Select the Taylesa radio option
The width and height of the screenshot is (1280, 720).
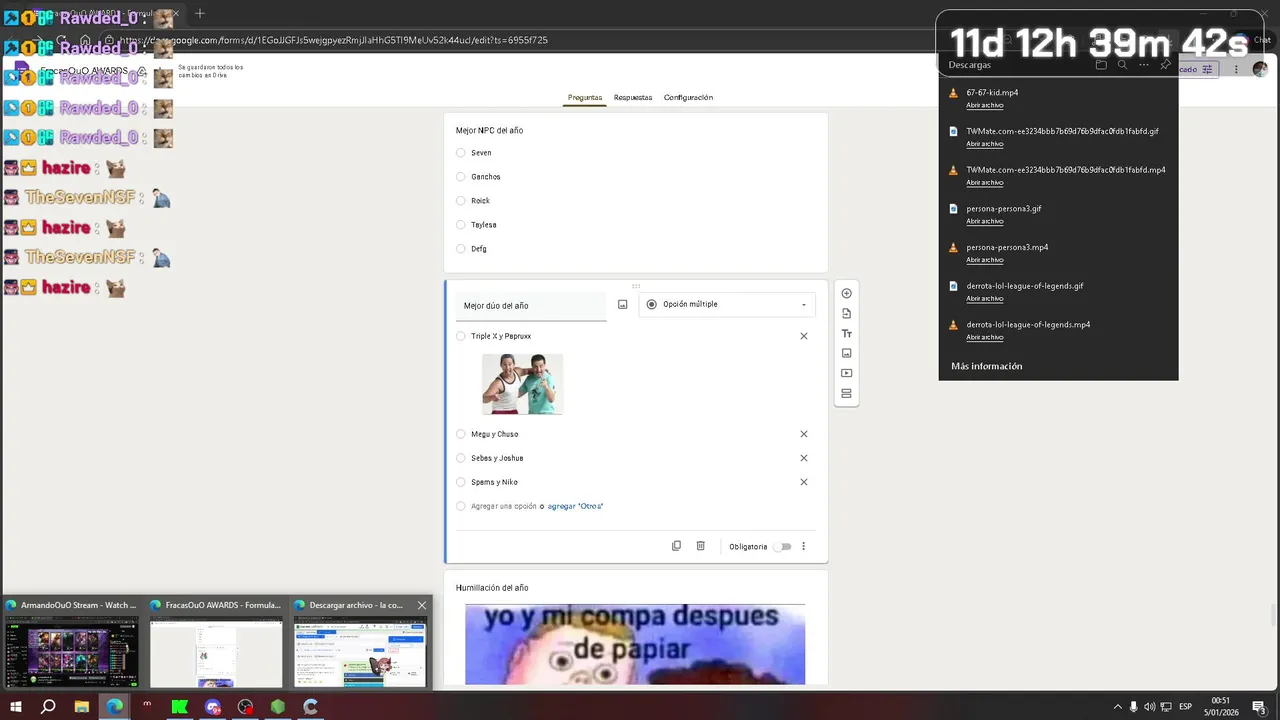coord(460,225)
